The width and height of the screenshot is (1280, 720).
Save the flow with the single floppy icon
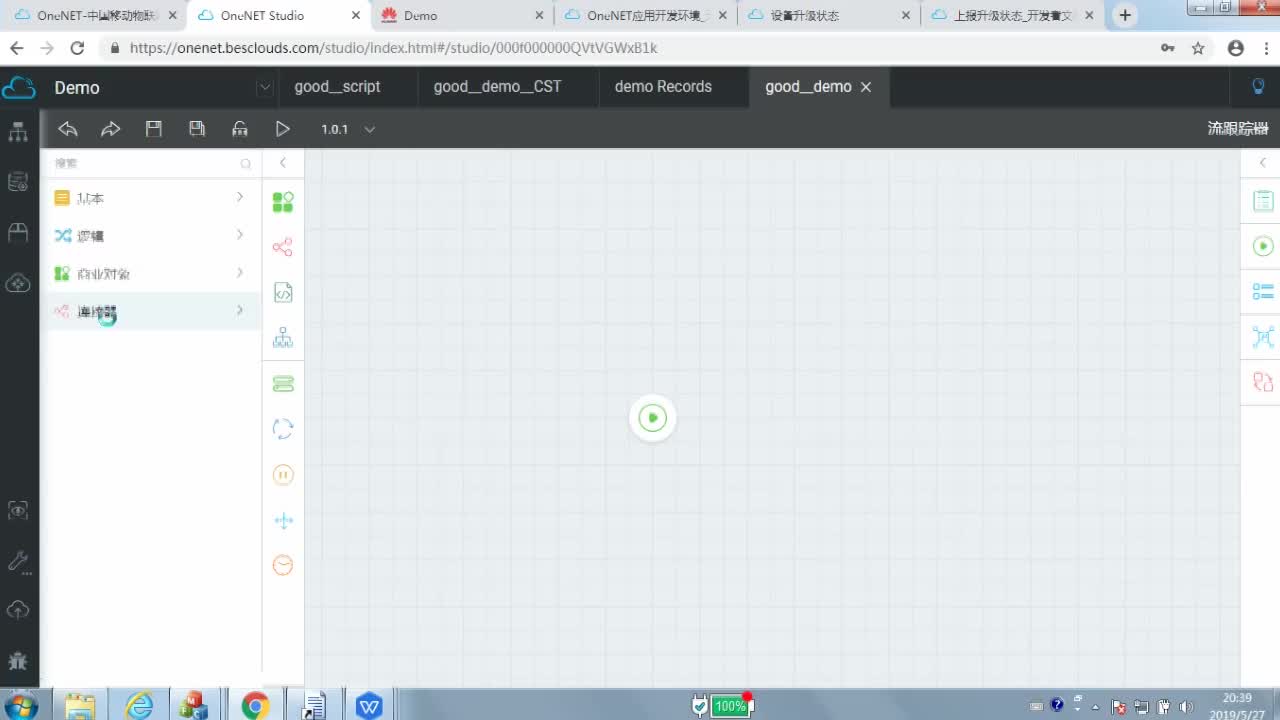coord(153,128)
